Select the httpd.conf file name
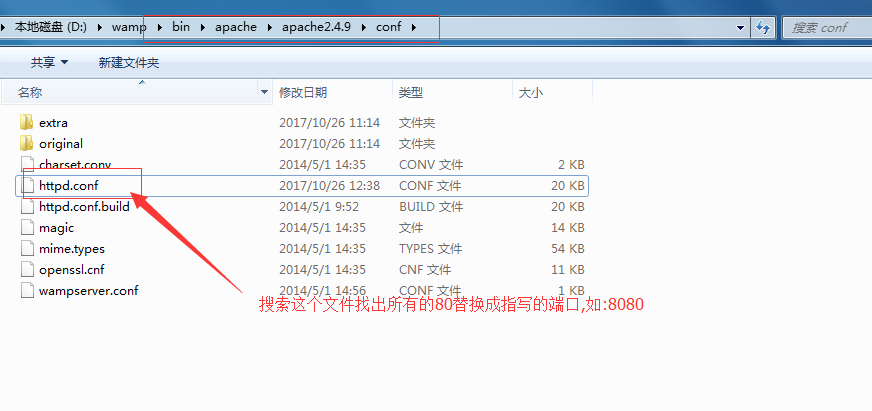The width and height of the screenshot is (872, 411). (69, 186)
